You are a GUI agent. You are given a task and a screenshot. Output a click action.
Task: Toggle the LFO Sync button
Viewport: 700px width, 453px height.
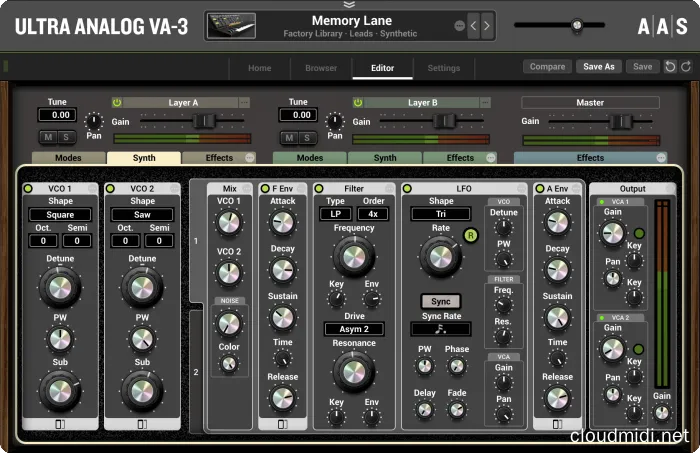coord(441,301)
